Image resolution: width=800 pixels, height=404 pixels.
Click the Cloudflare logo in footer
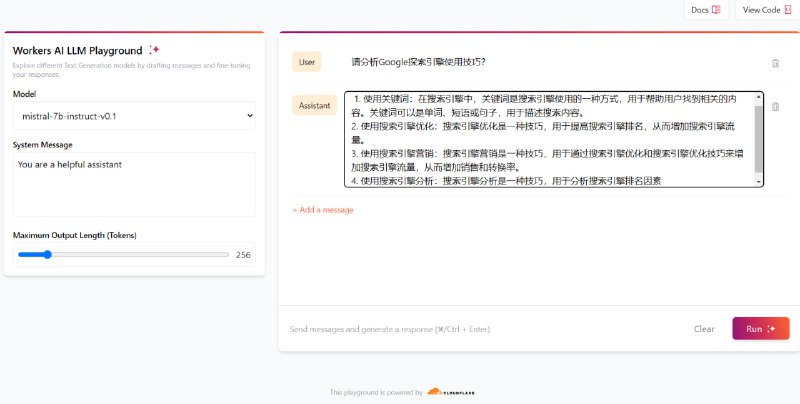448,392
